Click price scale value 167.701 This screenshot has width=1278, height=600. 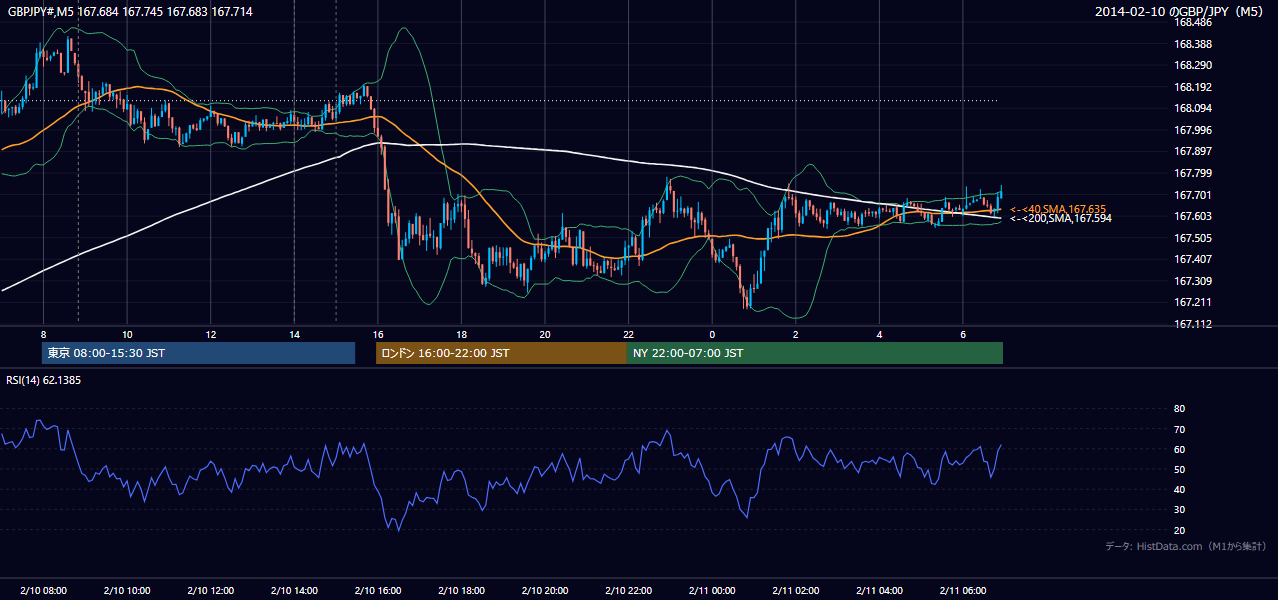point(1192,195)
